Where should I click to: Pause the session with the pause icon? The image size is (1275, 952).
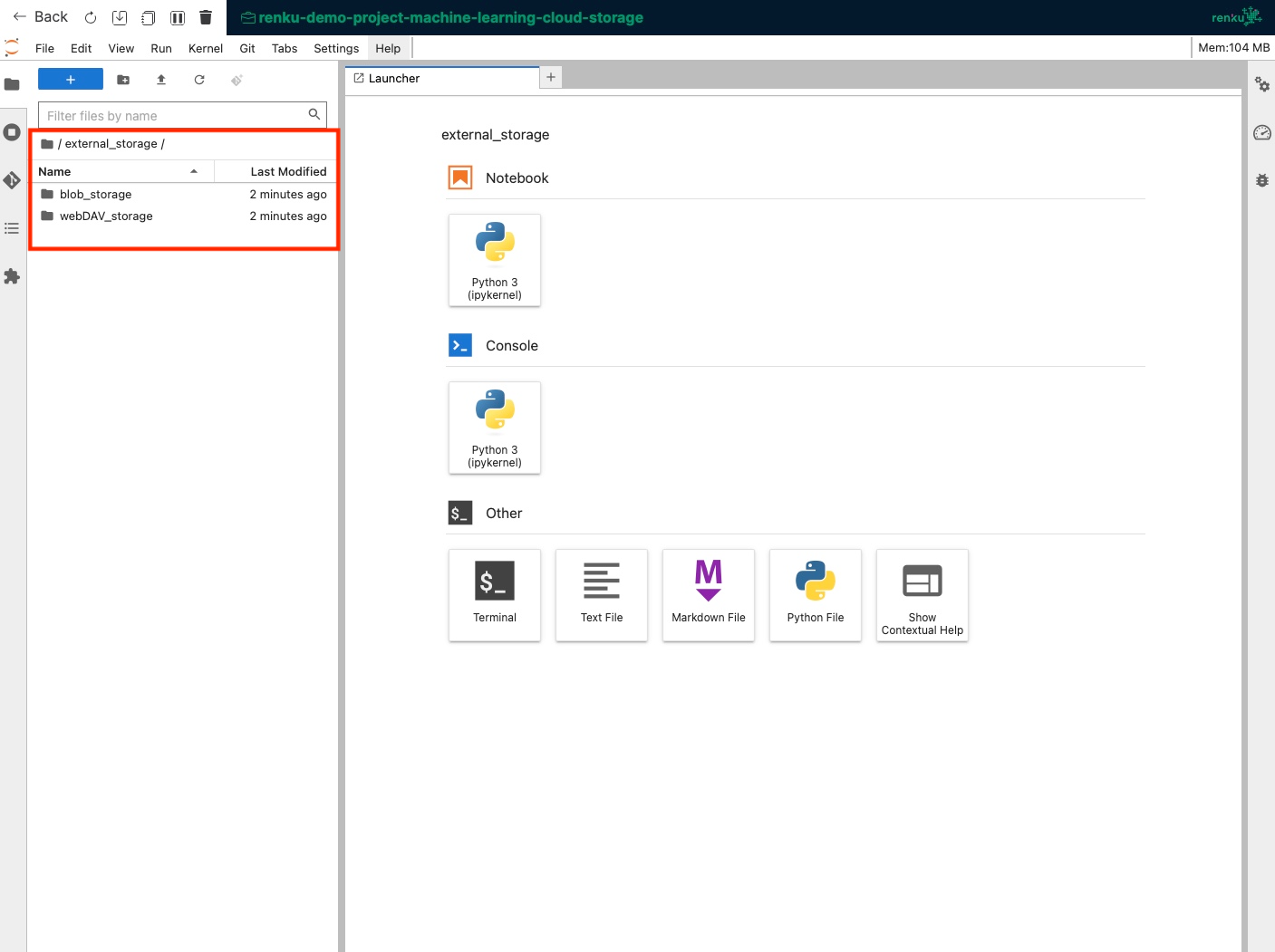(178, 17)
